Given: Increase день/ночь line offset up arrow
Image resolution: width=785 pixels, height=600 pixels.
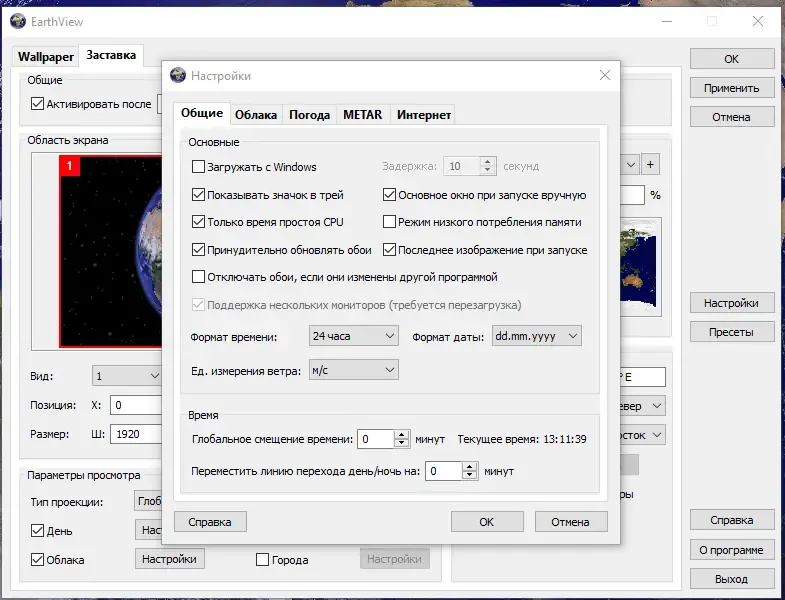Looking at the screenshot, I should [469, 467].
